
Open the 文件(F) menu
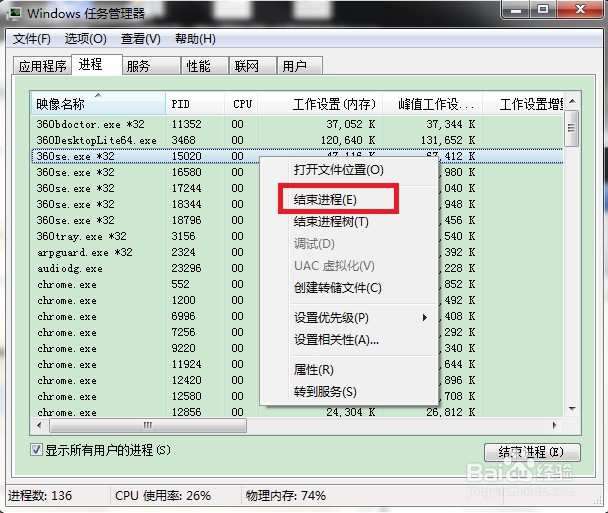click(31, 39)
